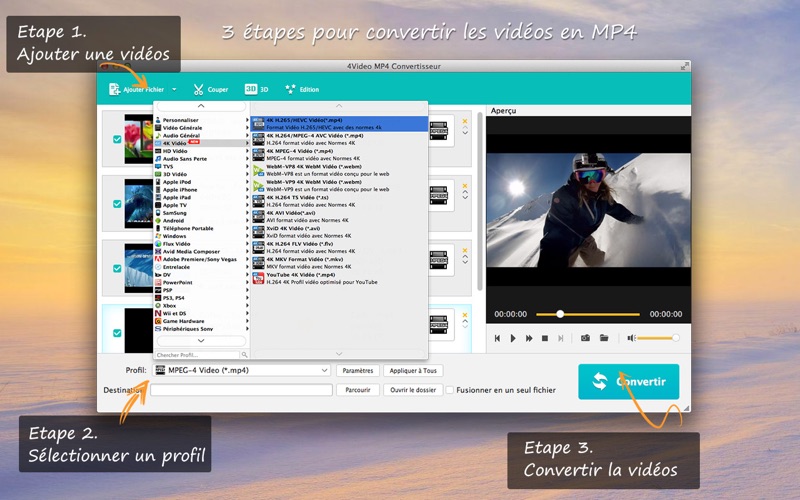Take a snapshot with camera icon
This screenshot has width=800, height=500.
tap(585, 338)
